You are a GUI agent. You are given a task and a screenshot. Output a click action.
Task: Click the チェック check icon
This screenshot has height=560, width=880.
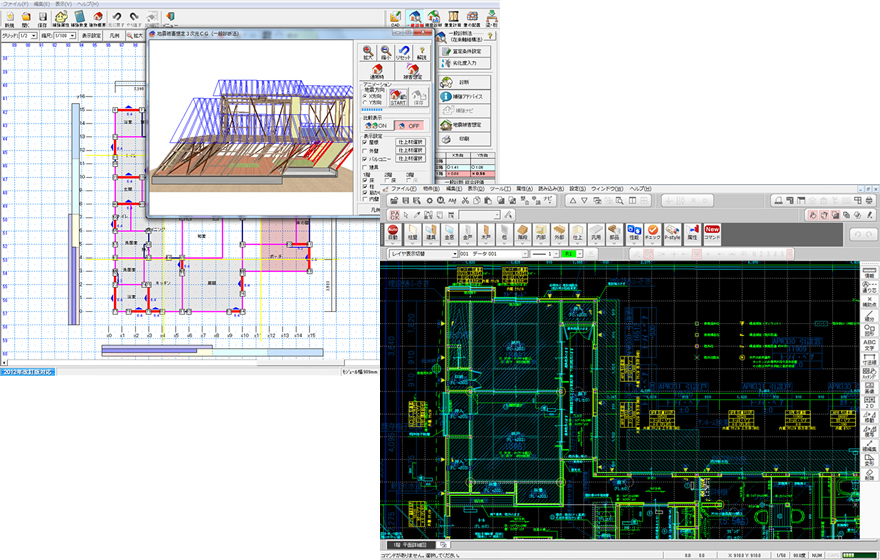(652, 233)
